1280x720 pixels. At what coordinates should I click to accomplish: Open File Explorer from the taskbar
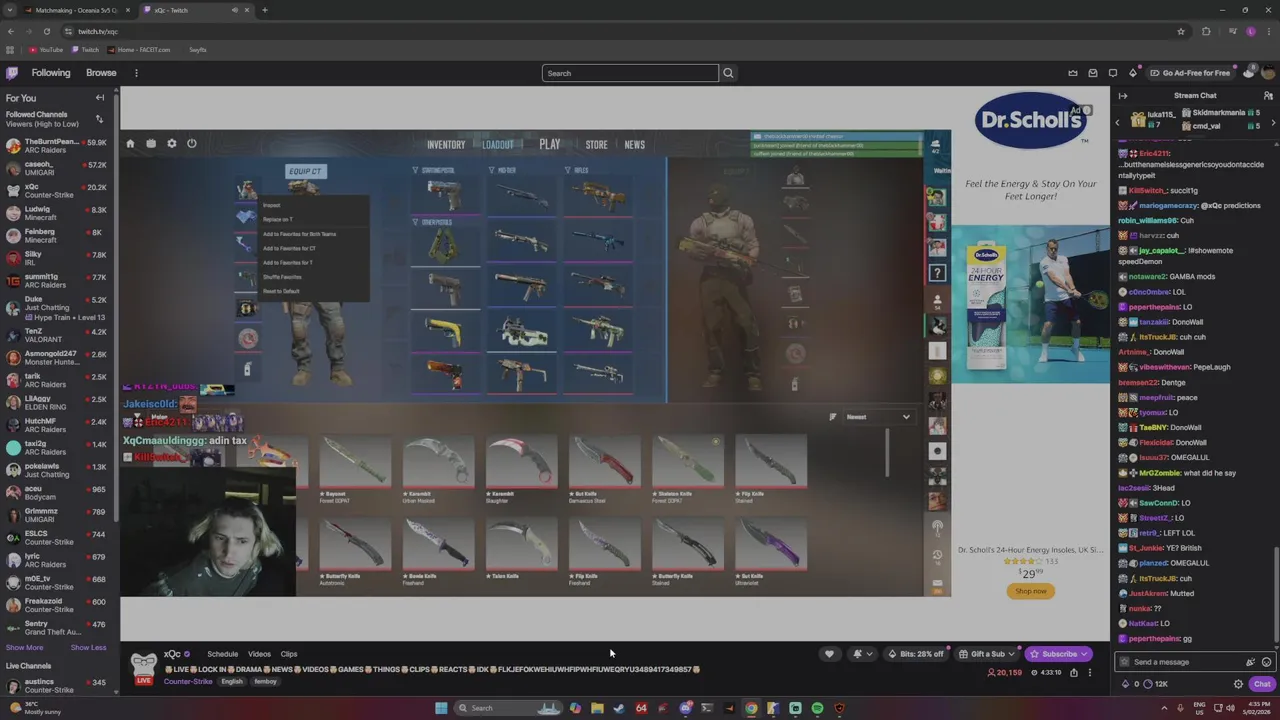click(x=597, y=708)
